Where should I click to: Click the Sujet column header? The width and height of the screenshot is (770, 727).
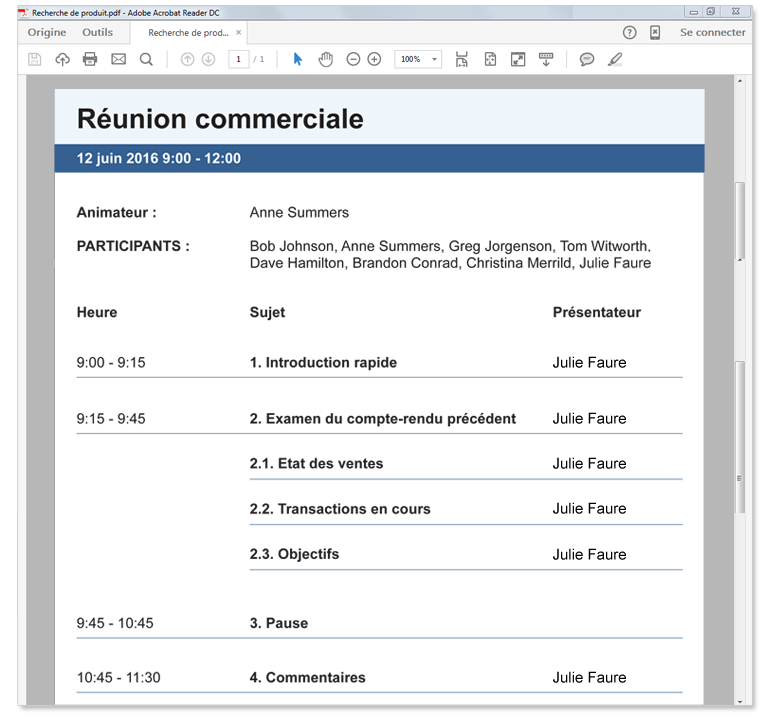[x=267, y=313]
